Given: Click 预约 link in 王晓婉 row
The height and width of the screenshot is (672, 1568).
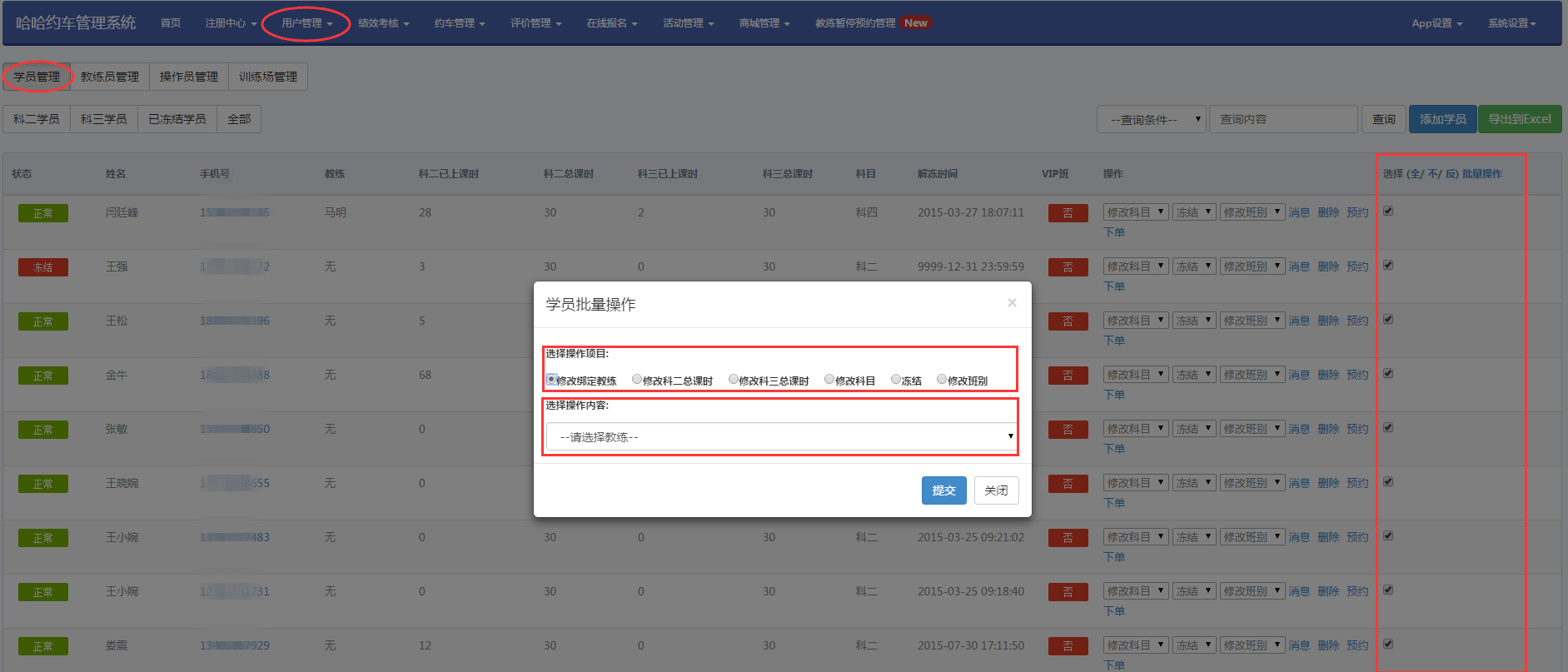Looking at the screenshot, I should coord(1357,483).
